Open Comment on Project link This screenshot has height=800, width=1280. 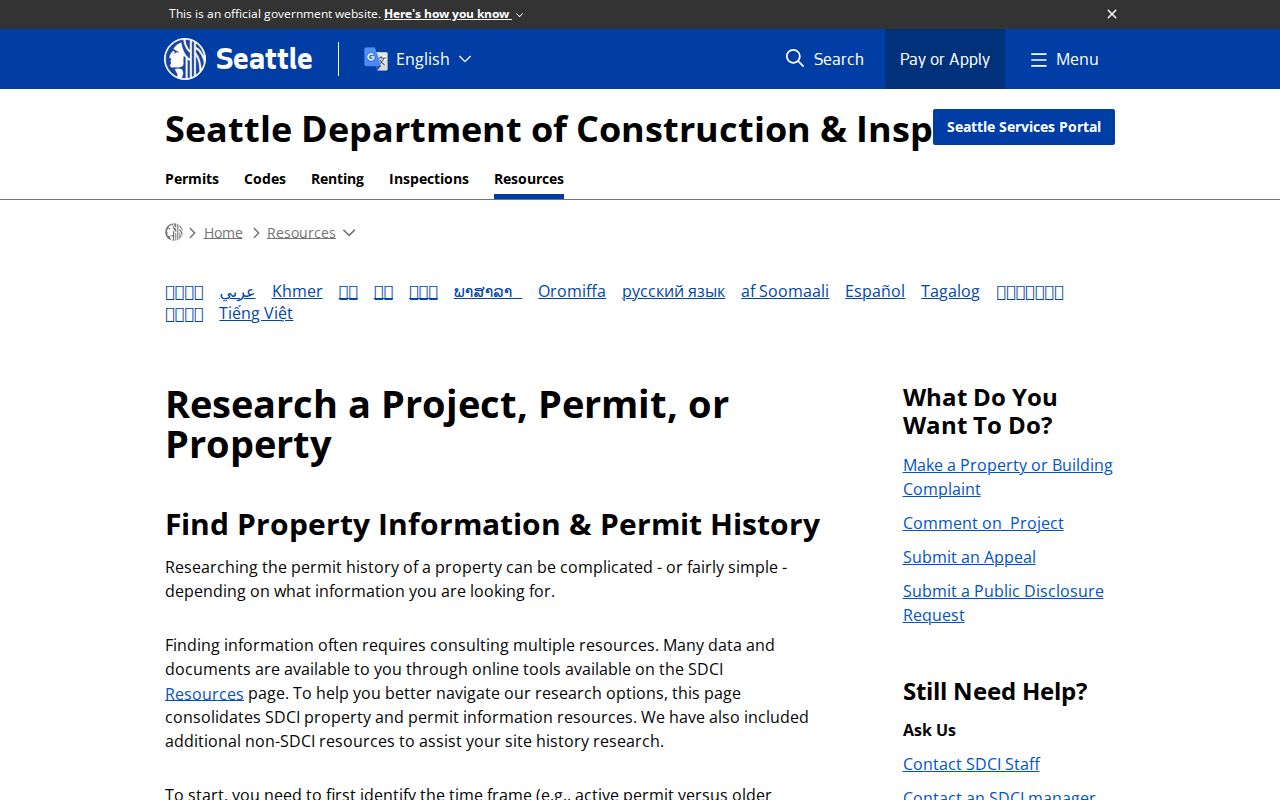pyautogui.click(x=983, y=523)
